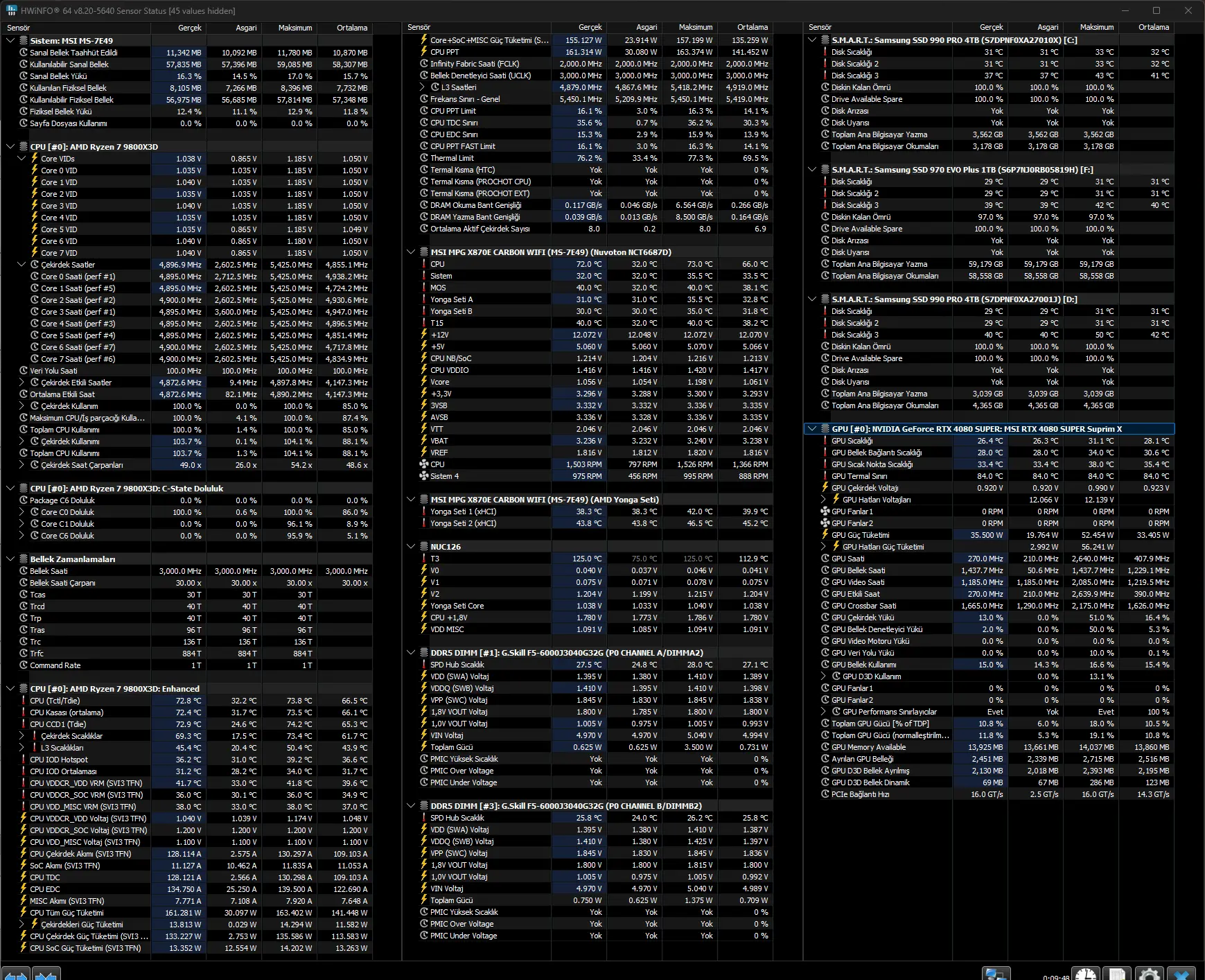The image size is (1205, 980).
Task: Expand the GPU Performans Sınırlayıcılar node
Action: click(x=823, y=712)
